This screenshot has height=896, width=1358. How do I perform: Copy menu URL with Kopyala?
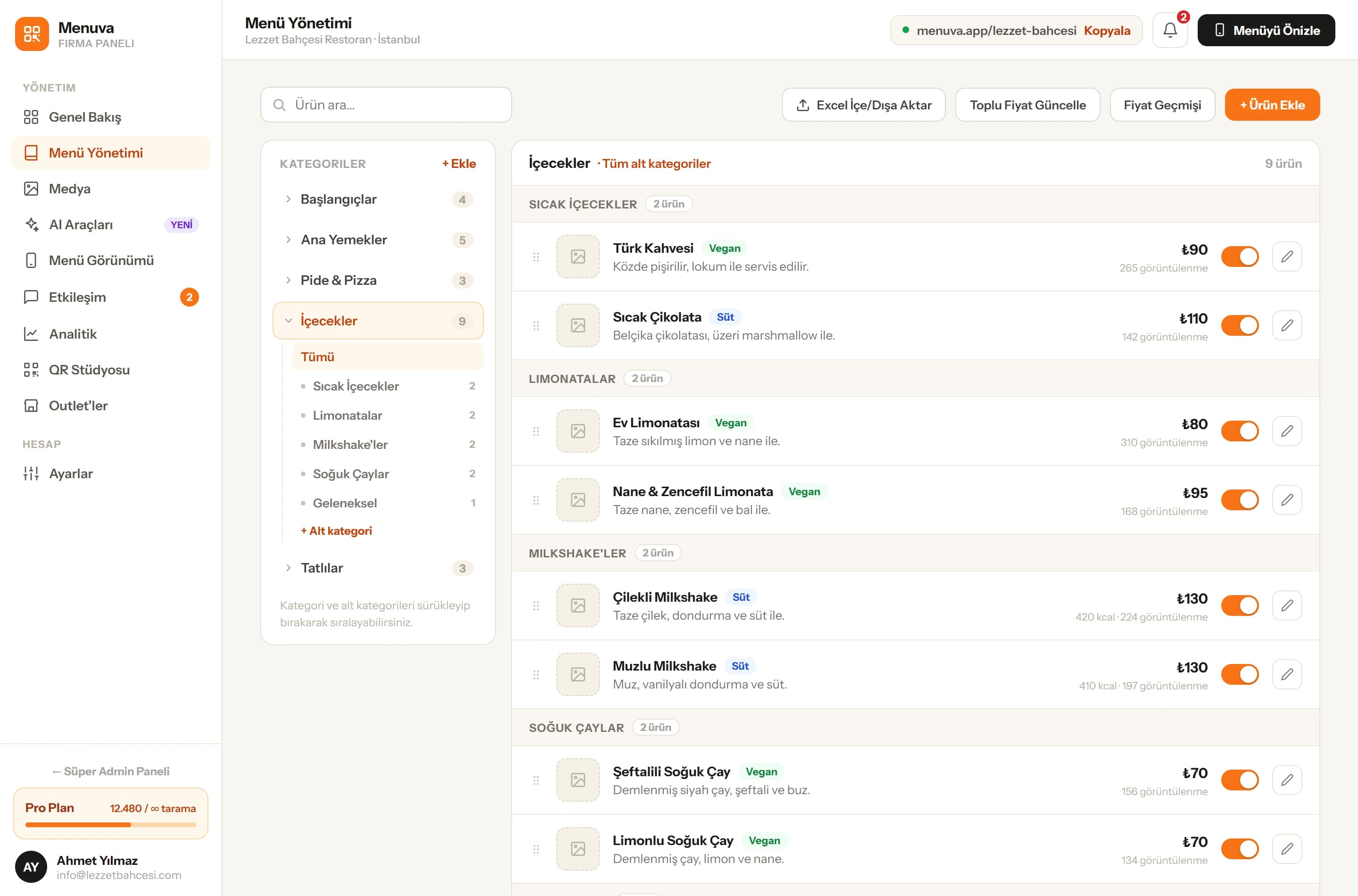click(x=1107, y=30)
